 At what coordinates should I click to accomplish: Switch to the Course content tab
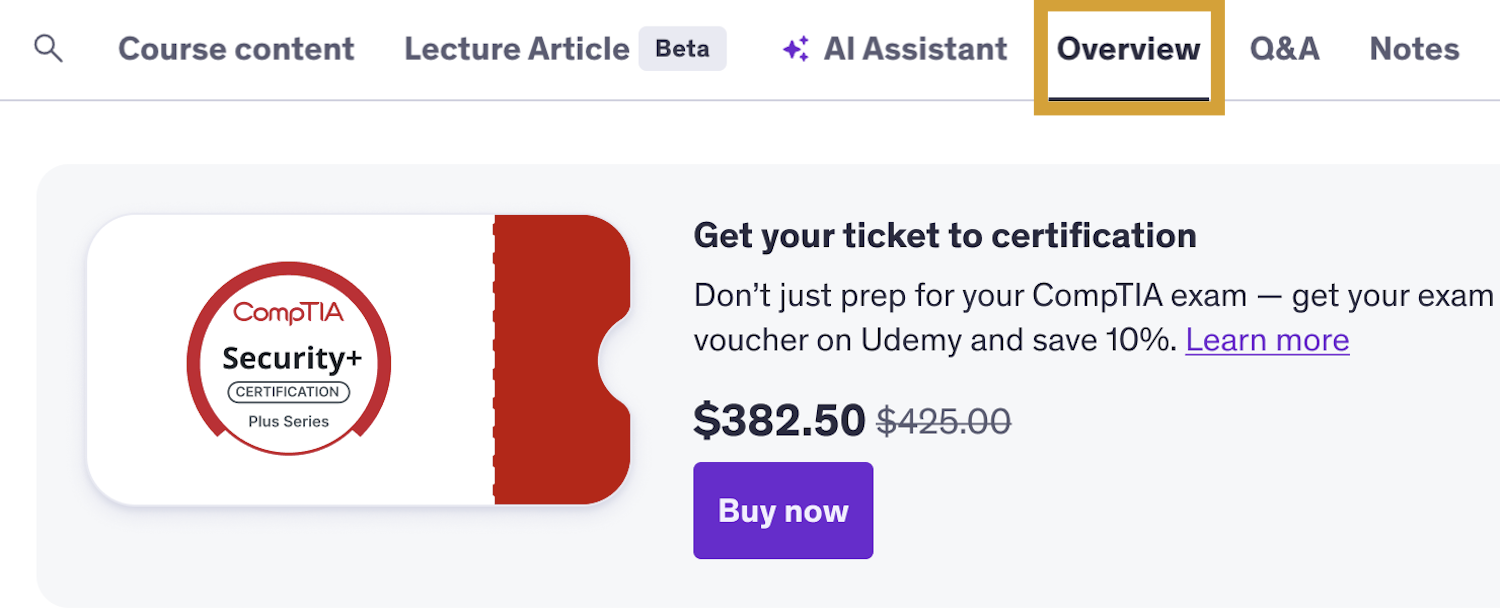(236, 48)
